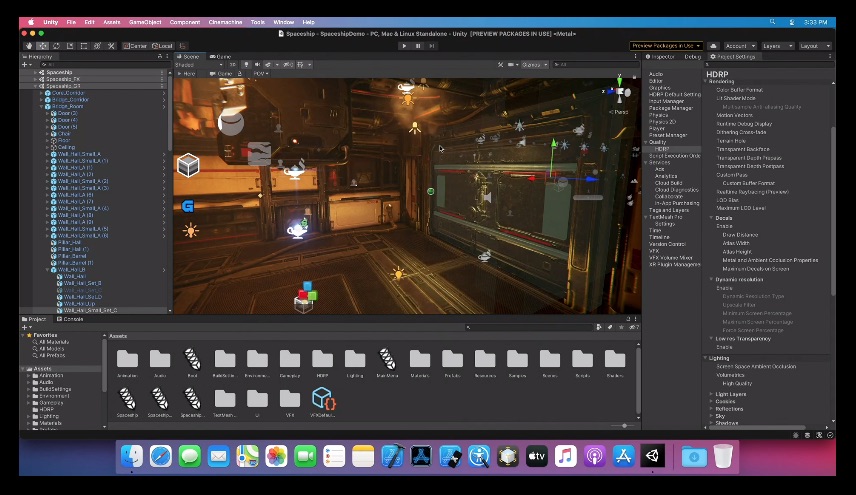The width and height of the screenshot is (856, 495).
Task: Select Package Manager in Project Settings list
Action: point(671,108)
